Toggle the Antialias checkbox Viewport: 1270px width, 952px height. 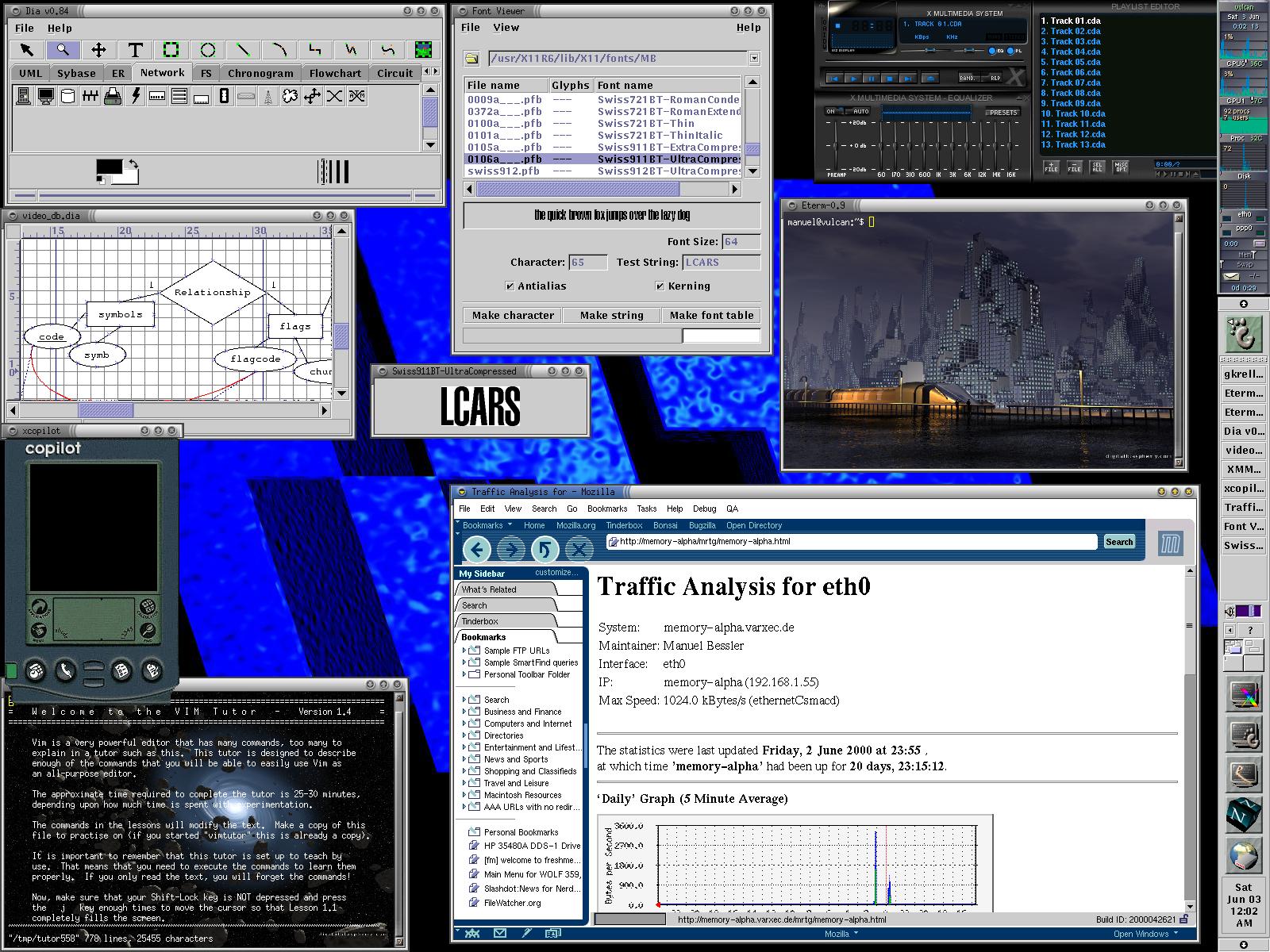tap(510, 286)
